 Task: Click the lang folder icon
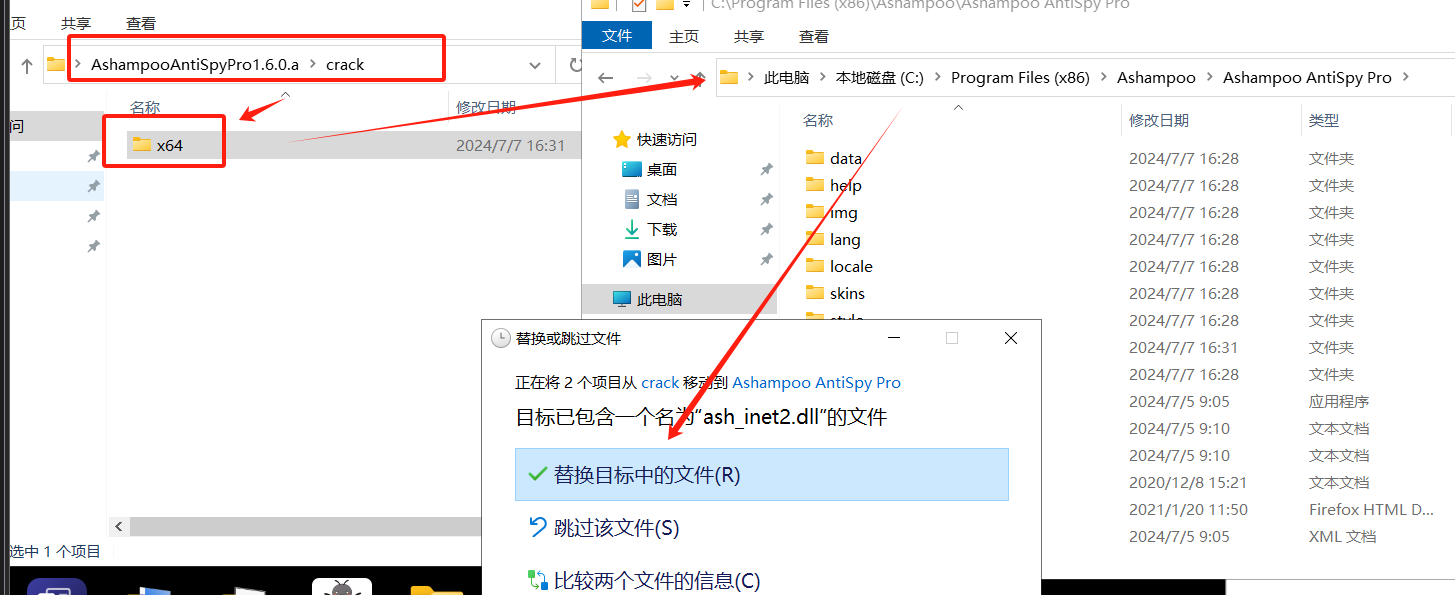pyautogui.click(x=815, y=239)
